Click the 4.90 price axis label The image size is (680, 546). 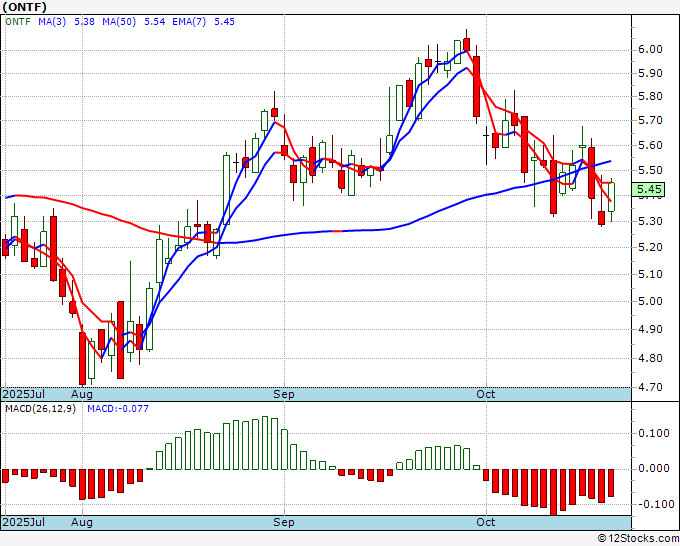650,330
